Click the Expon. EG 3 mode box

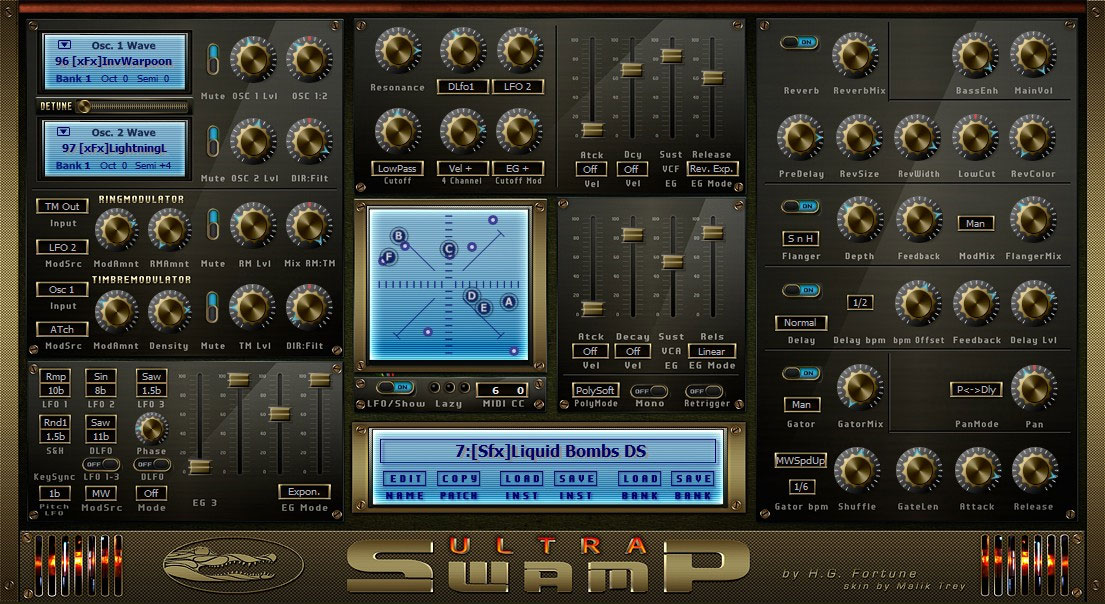pyautogui.click(x=304, y=491)
